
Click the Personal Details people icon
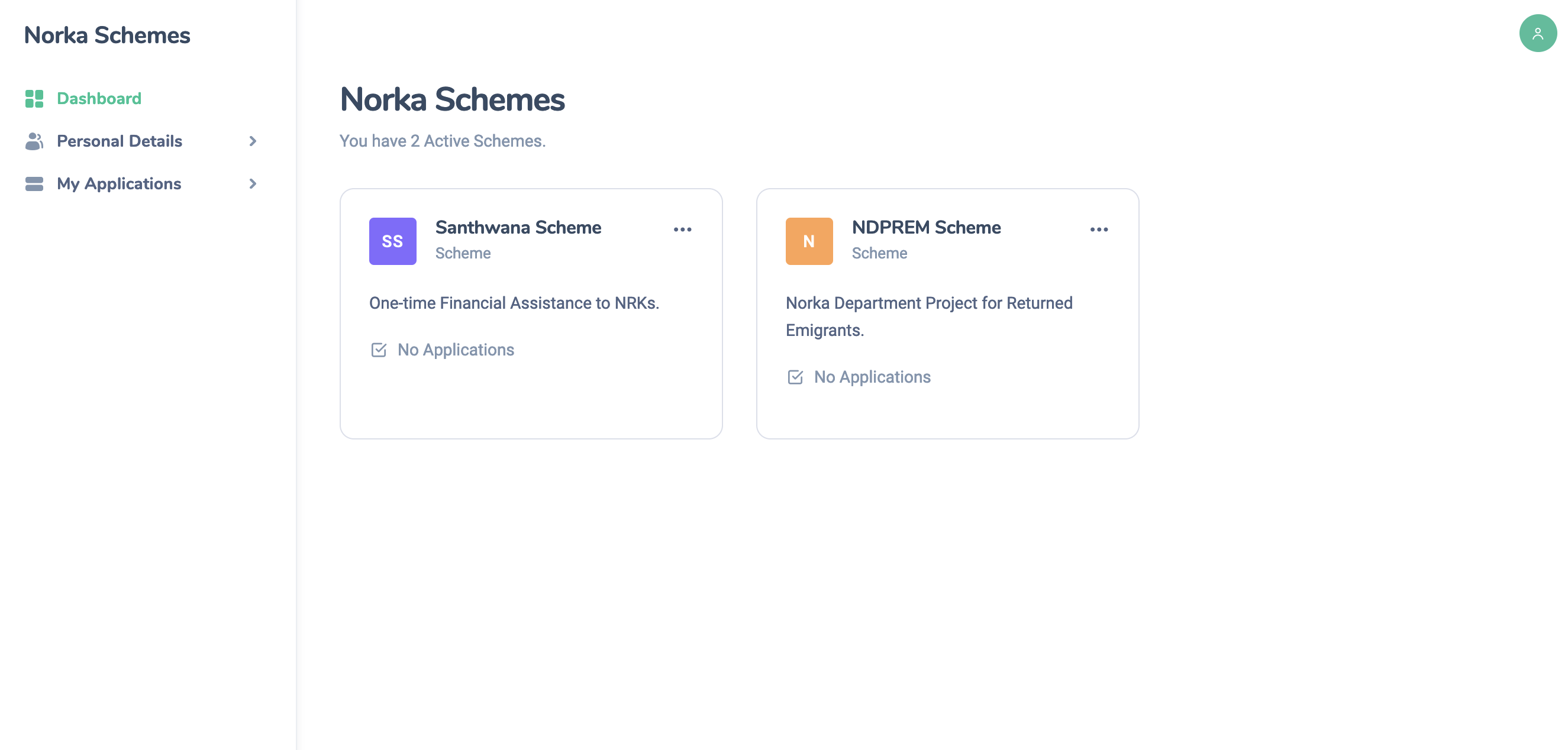[x=34, y=141]
